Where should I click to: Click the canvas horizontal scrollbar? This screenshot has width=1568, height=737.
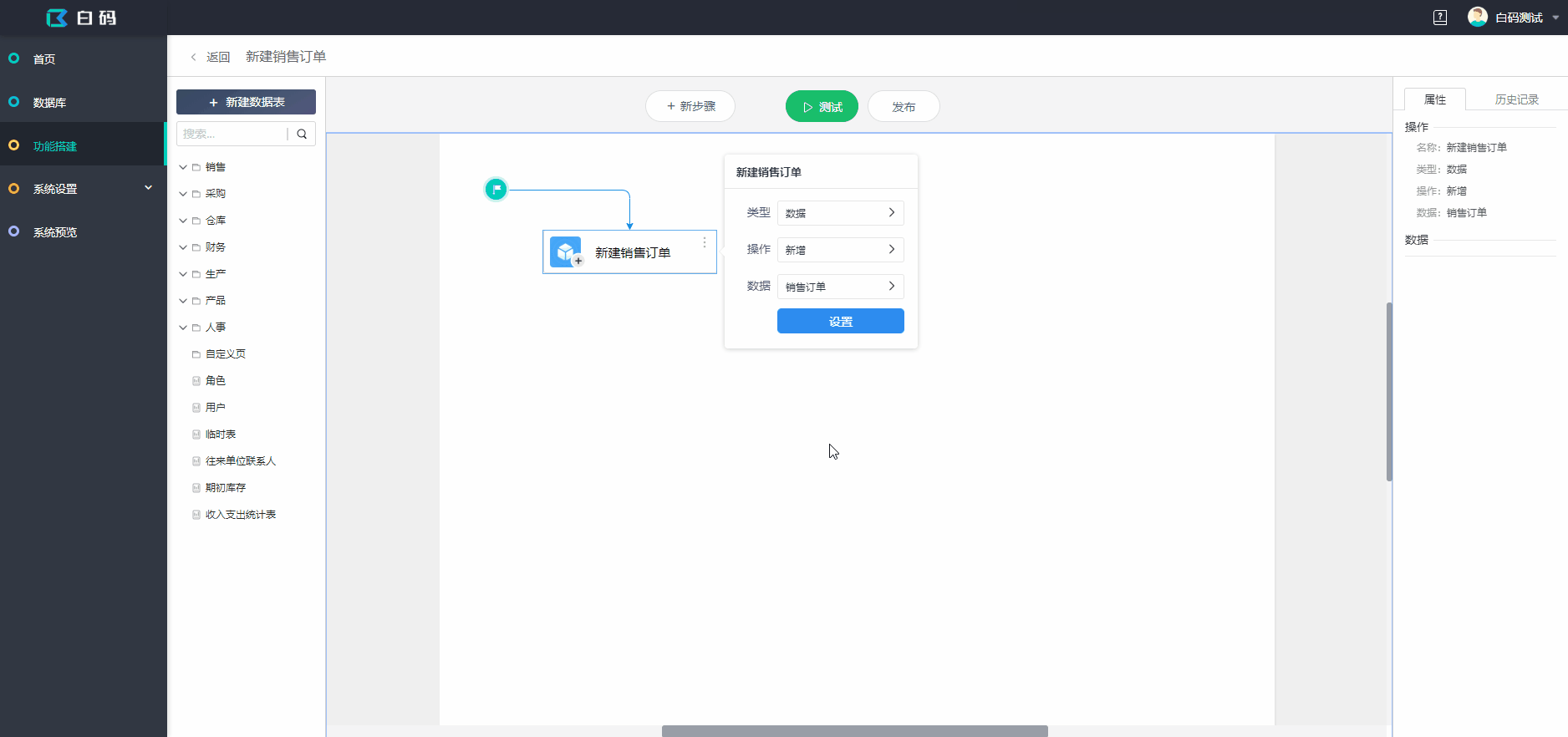(854, 731)
